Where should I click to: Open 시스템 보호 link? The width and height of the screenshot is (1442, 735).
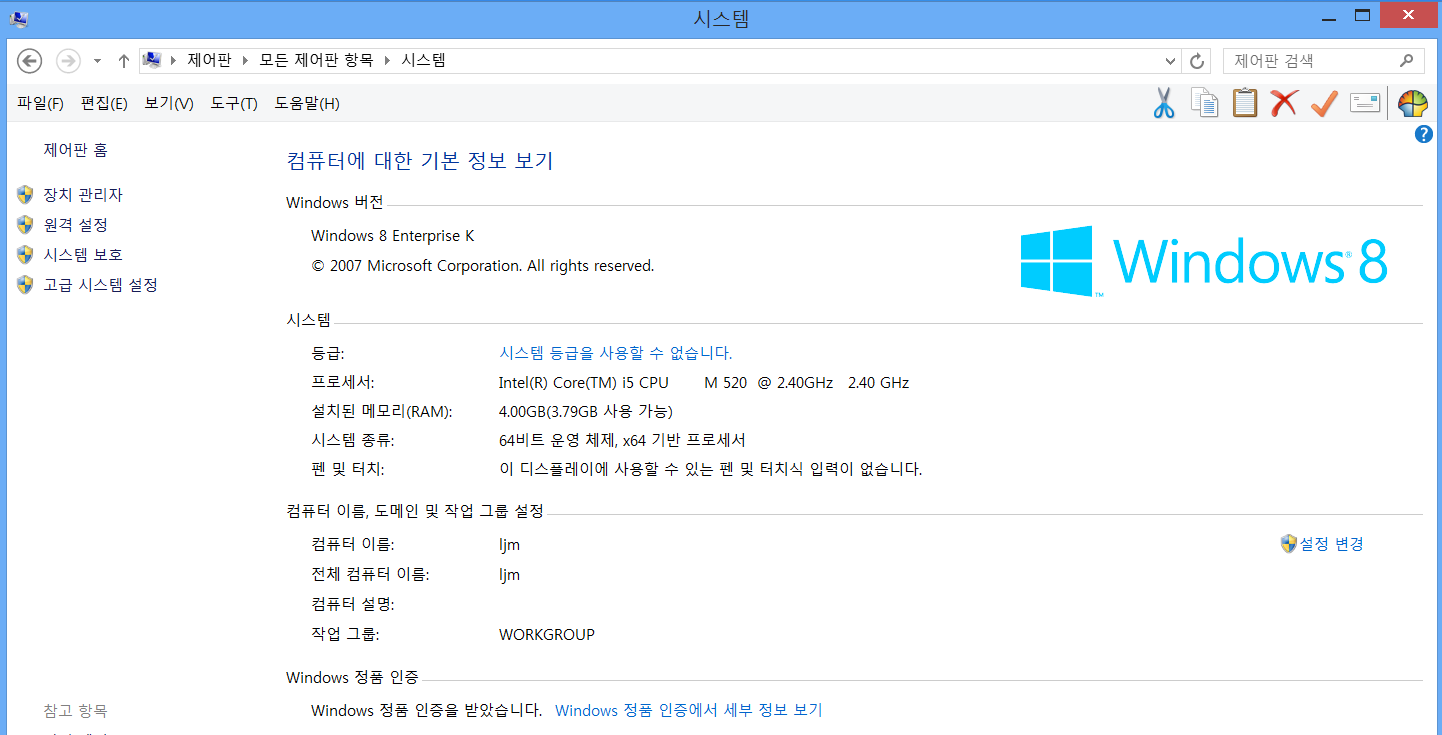[83, 255]
